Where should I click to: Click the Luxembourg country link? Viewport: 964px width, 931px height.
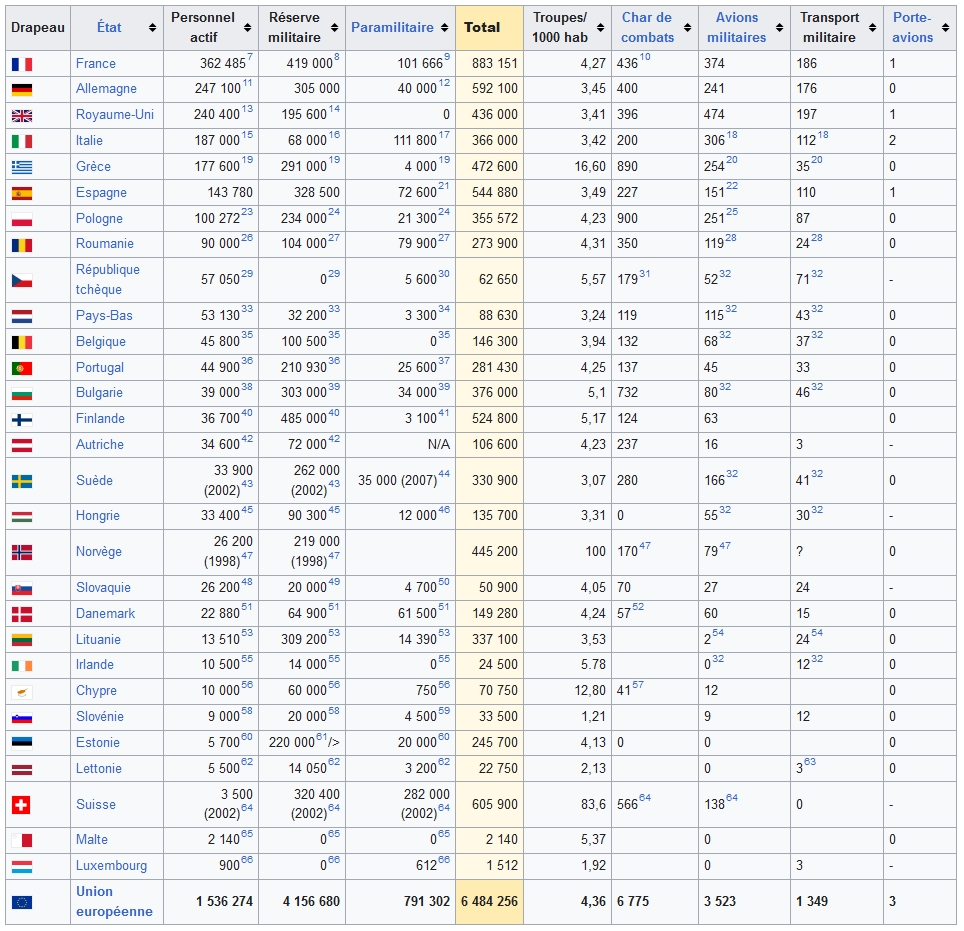click(x=111, y=866)
